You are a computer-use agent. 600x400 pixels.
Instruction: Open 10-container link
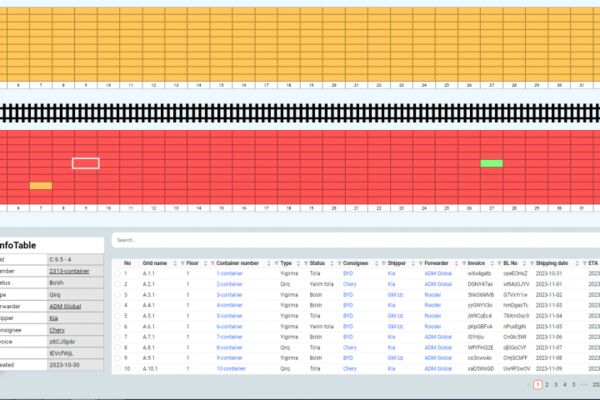(231, 369)
